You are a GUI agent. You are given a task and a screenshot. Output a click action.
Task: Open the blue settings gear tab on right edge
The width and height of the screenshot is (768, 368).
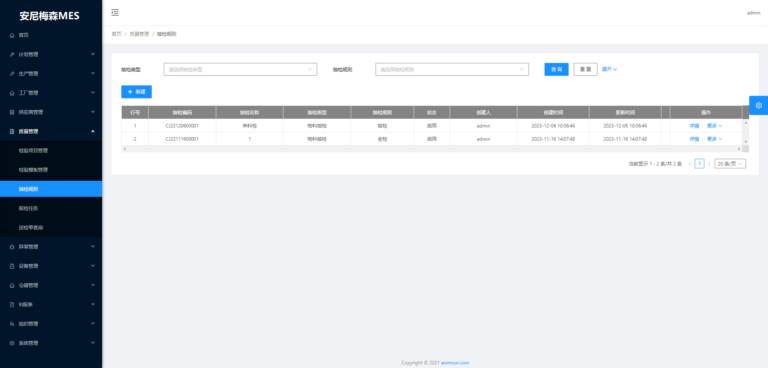point(759,105)
